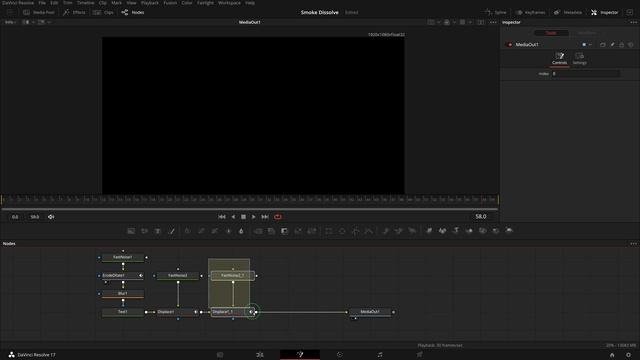
Task: Switch to the Color page
Action: 340,355
